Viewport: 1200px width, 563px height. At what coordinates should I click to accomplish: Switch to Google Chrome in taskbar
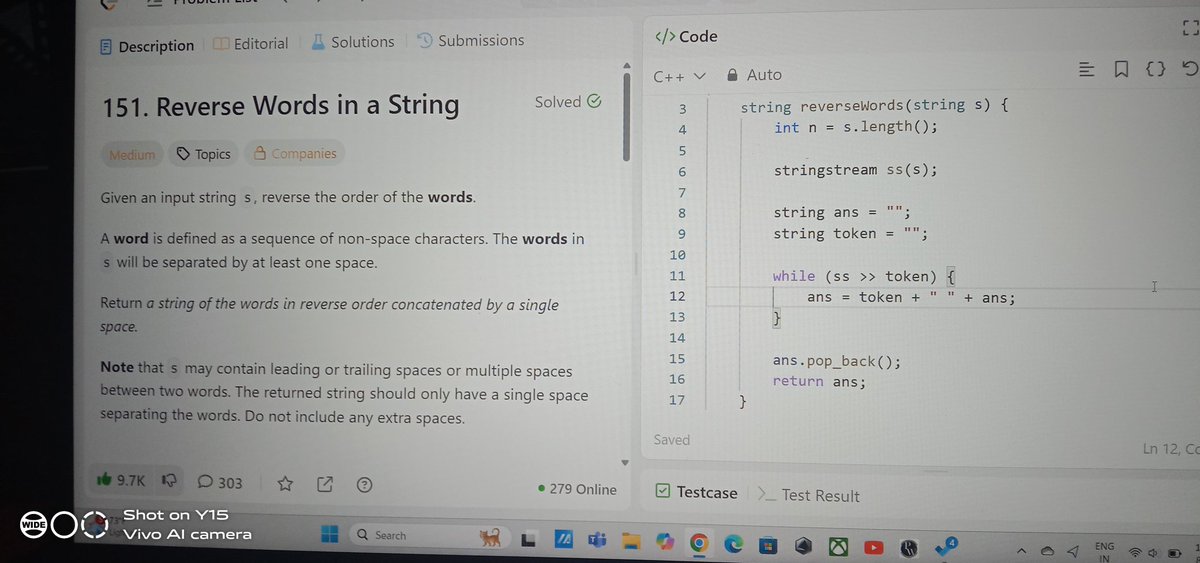click(699, 544)
